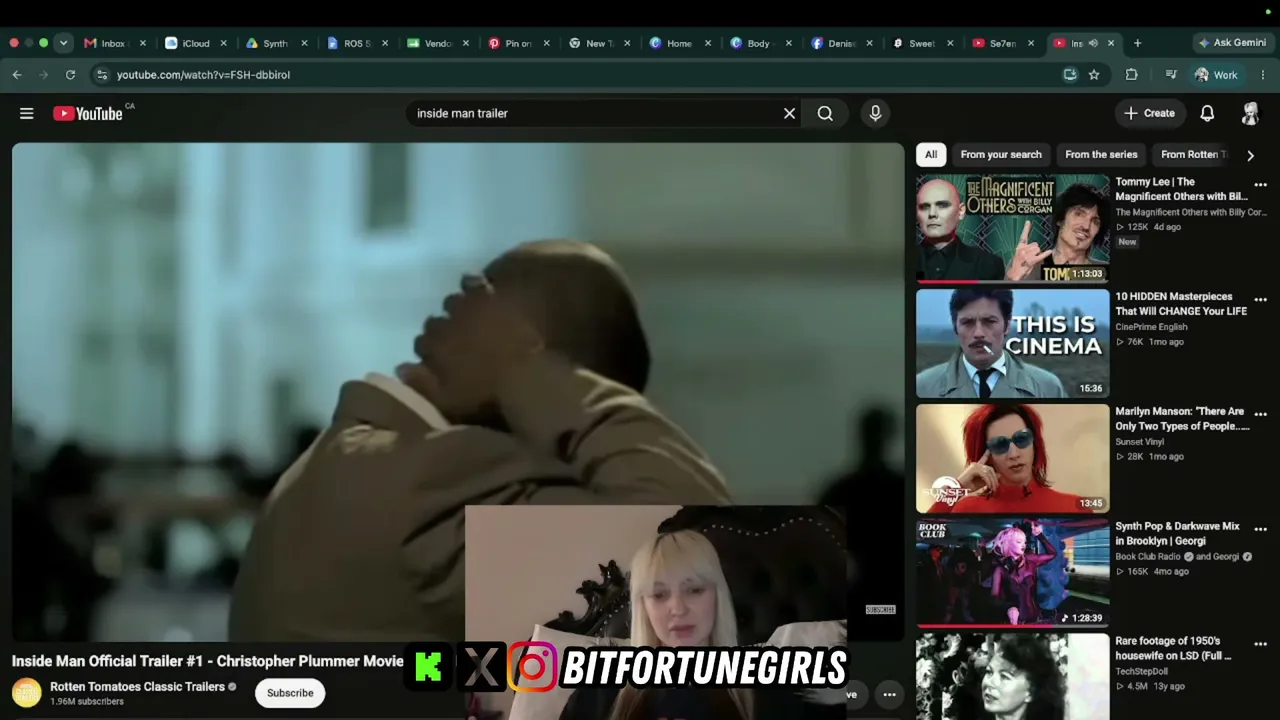Click the Inside Man video player

(x=458, y=392)
